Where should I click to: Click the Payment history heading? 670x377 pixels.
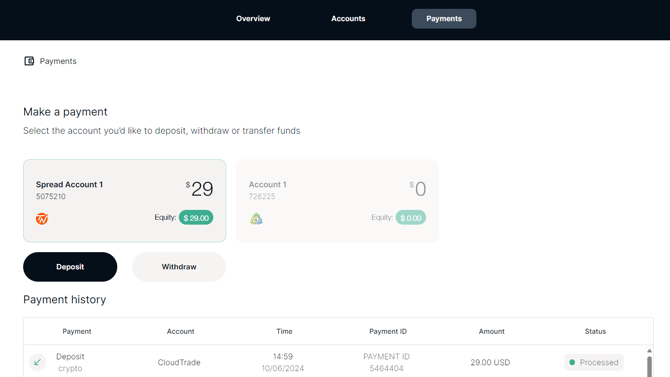click(x=65, y=300)
